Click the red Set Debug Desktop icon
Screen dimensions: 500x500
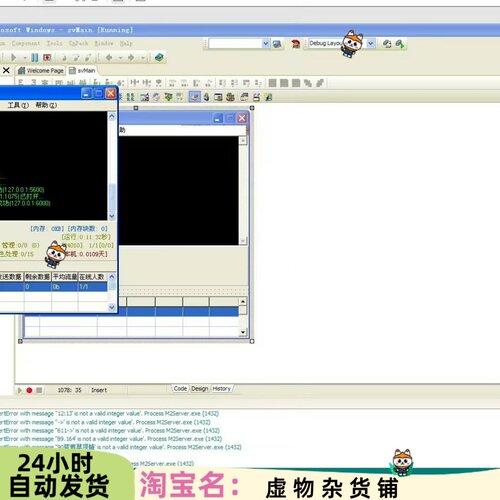point(296,44)
